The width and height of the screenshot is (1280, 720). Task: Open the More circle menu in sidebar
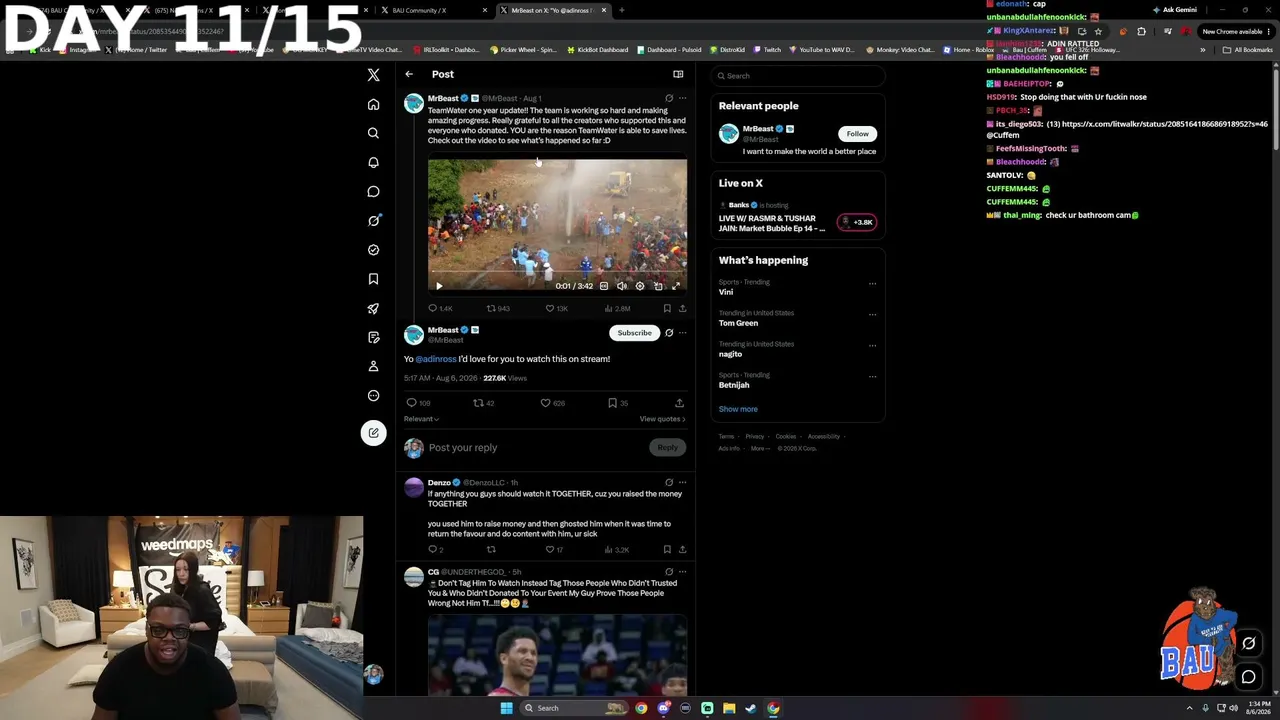point(373,395)
